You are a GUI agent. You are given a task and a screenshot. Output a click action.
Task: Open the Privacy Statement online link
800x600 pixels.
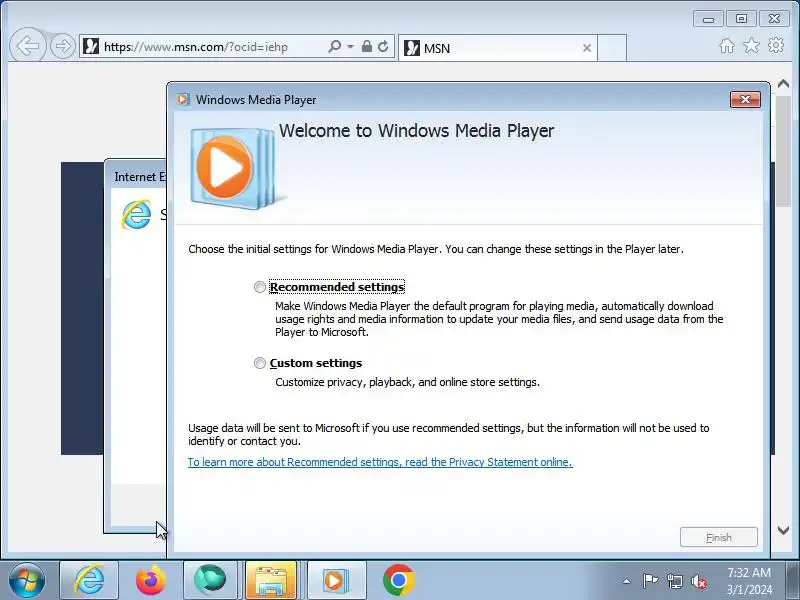[380, 462]
